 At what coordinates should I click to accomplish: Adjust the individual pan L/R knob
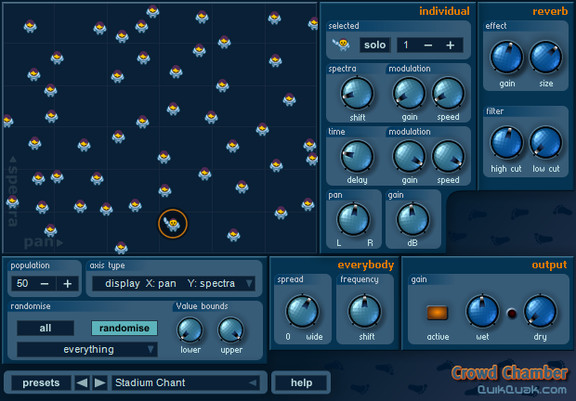[353, 219]
